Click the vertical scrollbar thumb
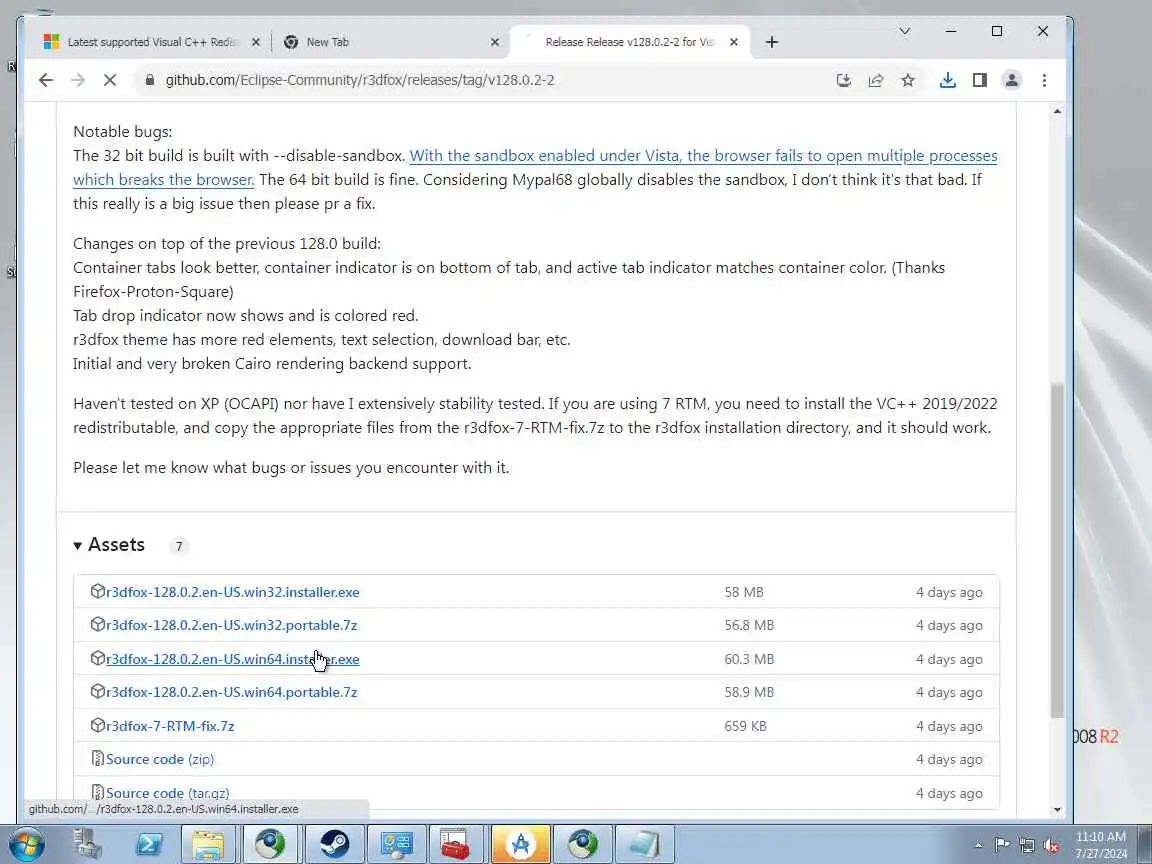The width and height of the screenshot is (1152, 864). pos(1057,550)
